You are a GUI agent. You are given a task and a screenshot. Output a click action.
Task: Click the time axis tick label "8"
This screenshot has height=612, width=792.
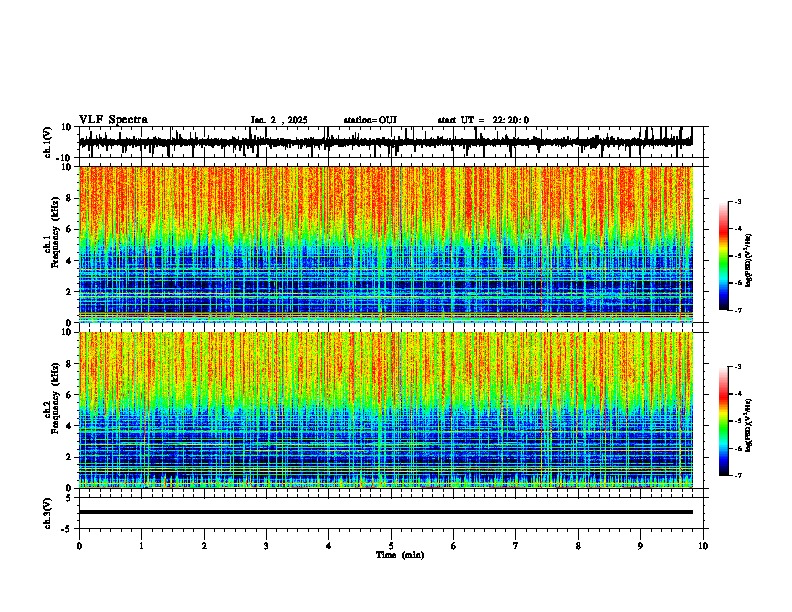tap(578, 546)
